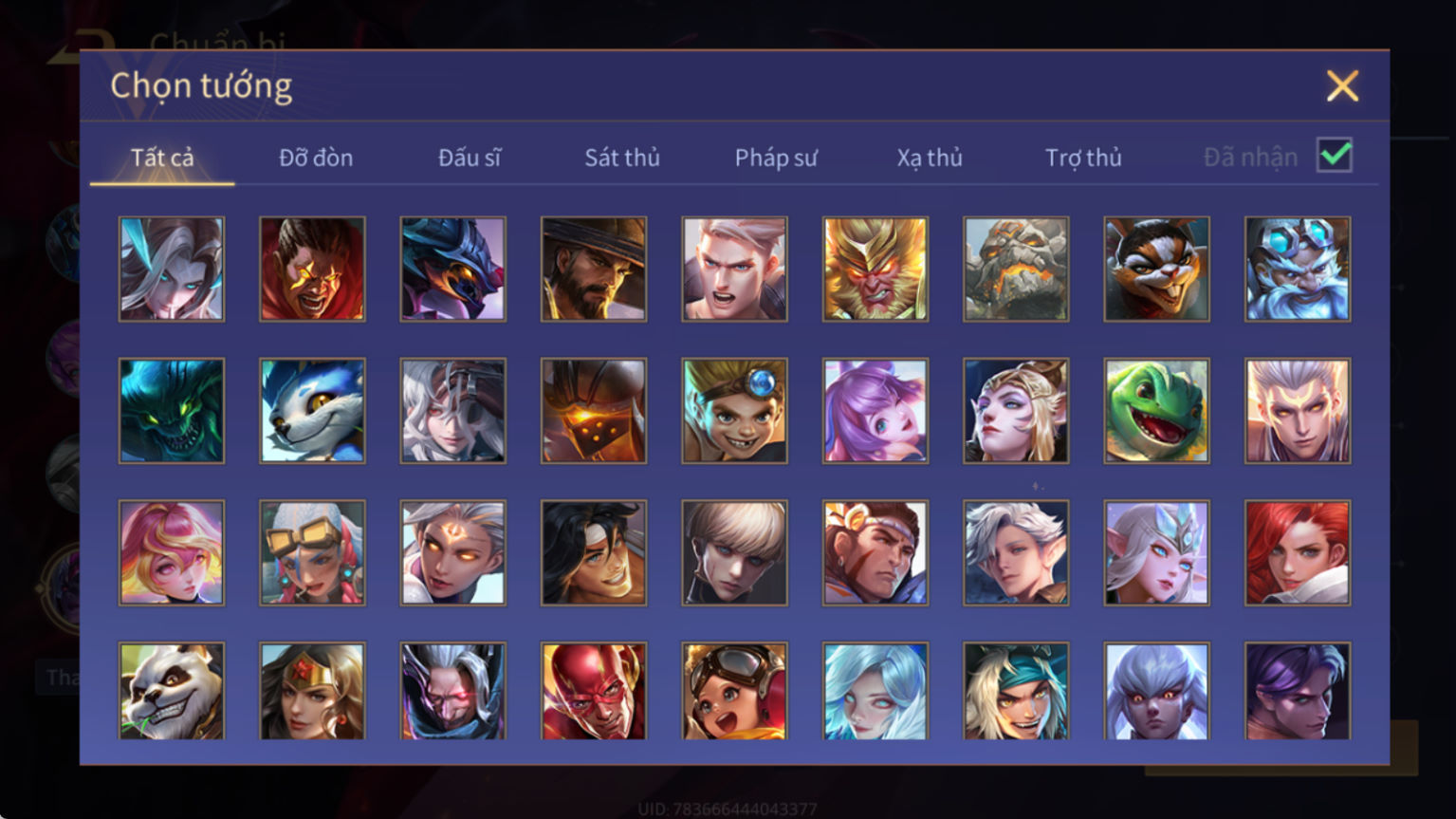Open the Đấu sĩ tab

pos(470,158)
